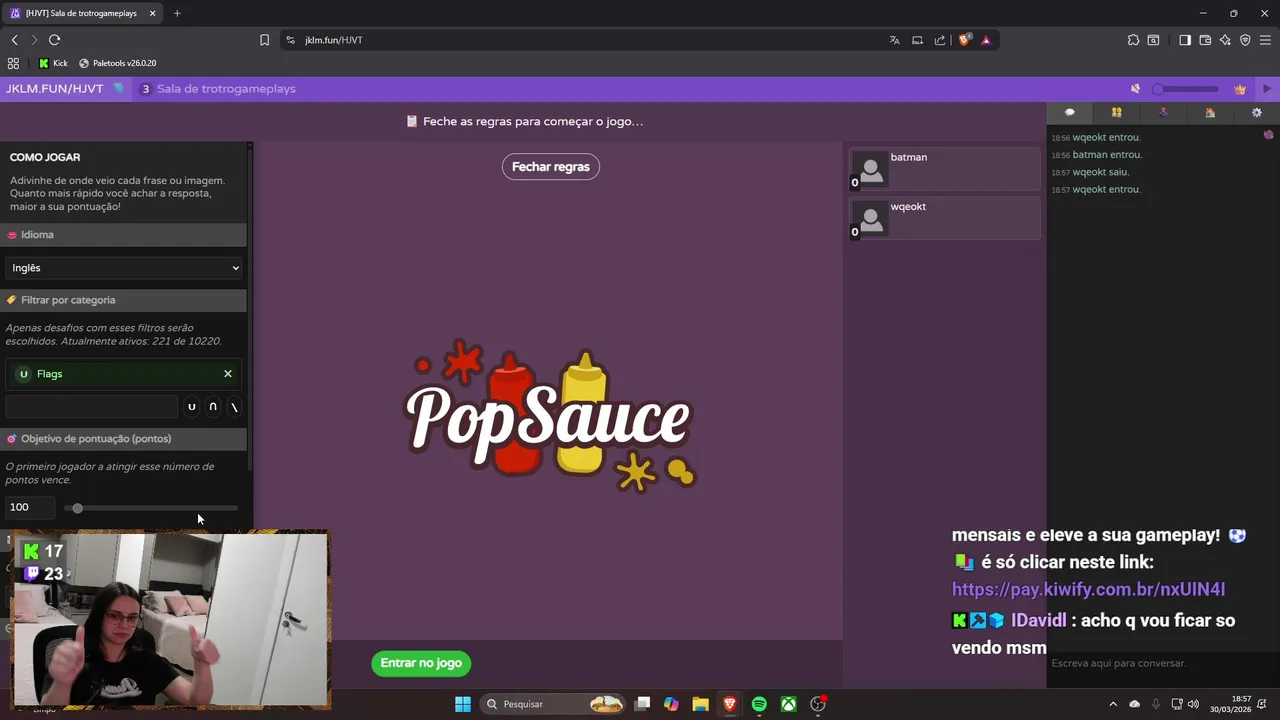Open the Windows Start menu
This screenshot has width=1280, height=720.
tap(463, 704)
